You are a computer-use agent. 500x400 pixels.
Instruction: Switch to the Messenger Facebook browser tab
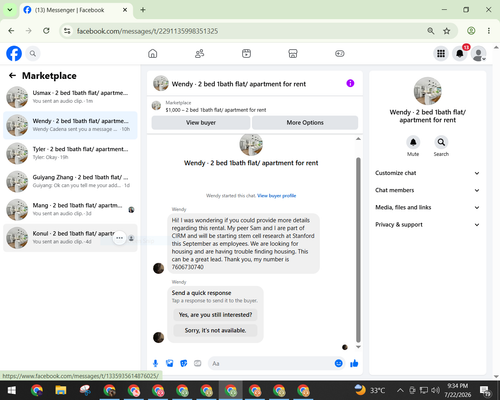(x=76, y=10)
